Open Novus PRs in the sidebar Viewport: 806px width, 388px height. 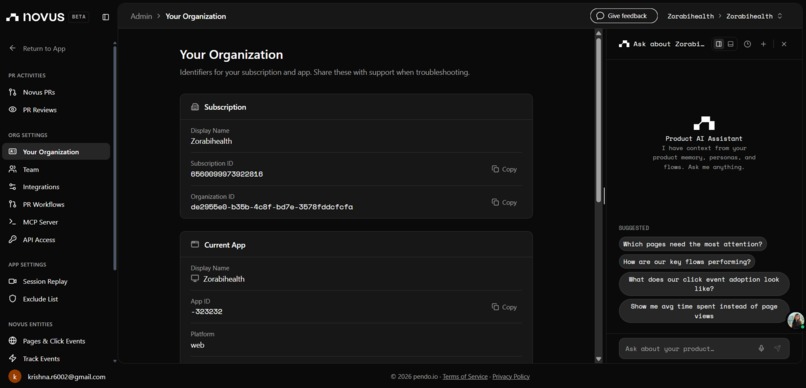(39, 93)
